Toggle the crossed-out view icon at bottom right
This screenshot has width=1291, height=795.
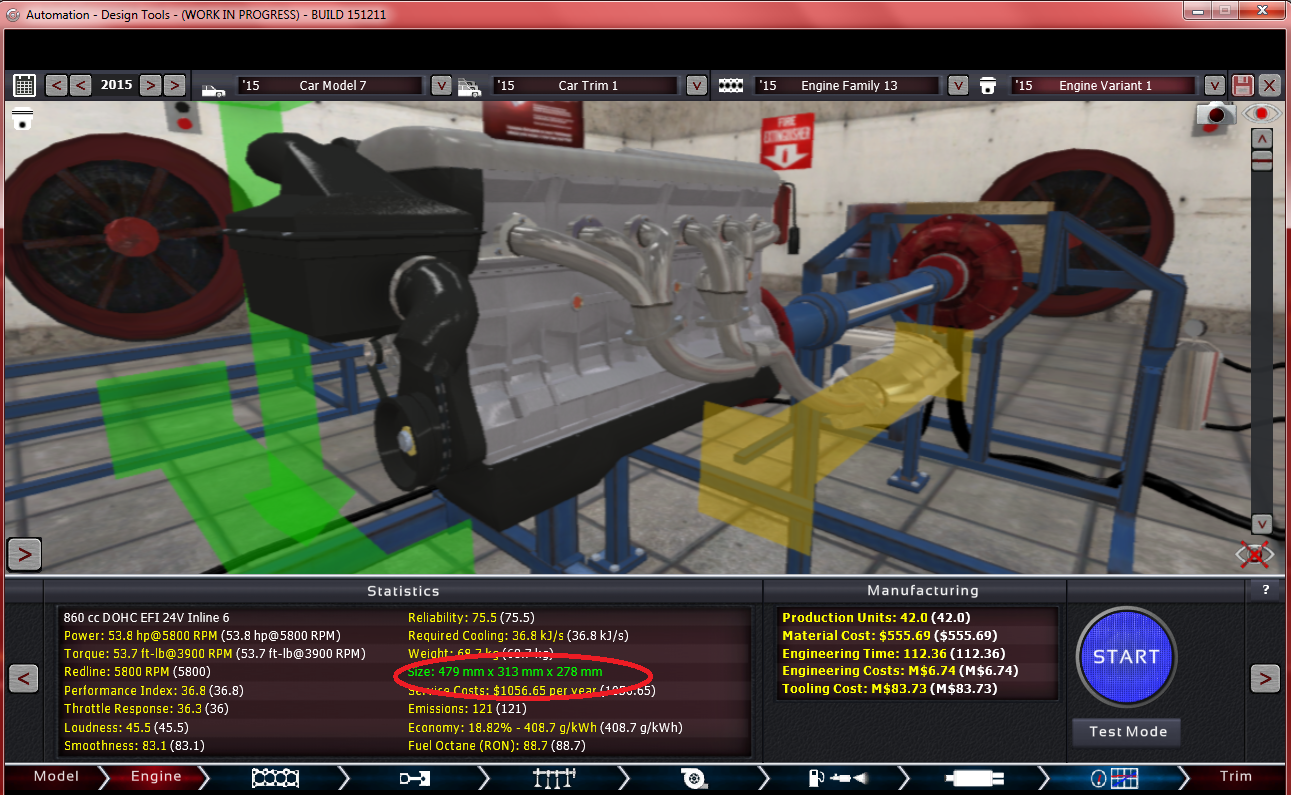click(1254, 553)
